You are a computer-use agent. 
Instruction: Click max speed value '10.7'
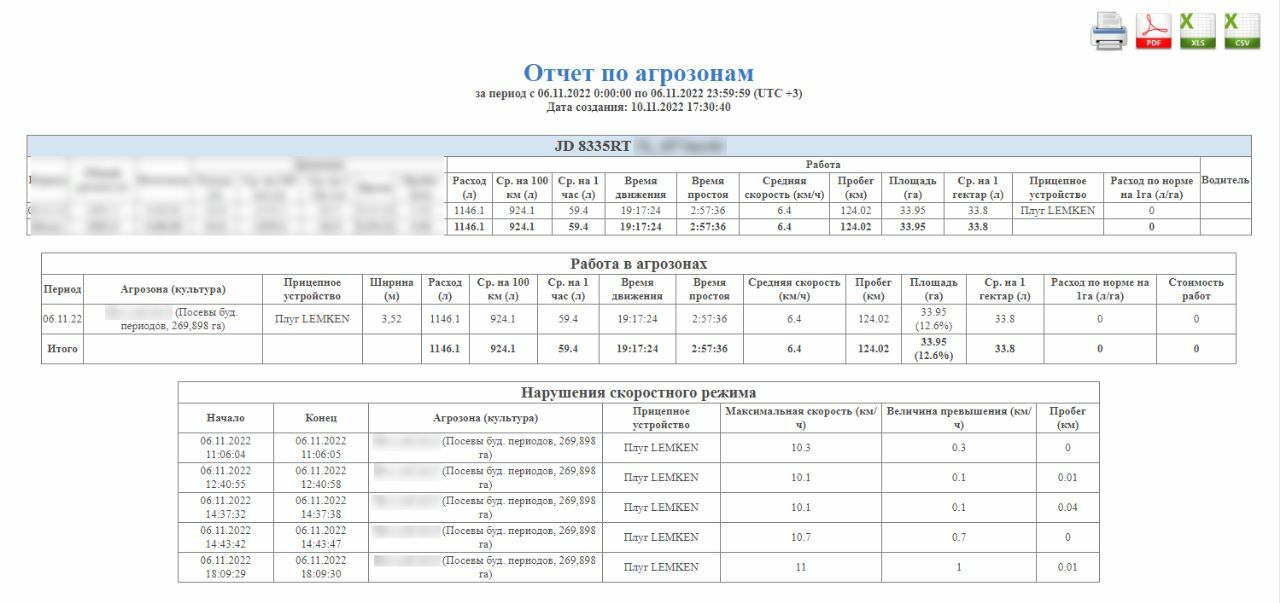click(x=800, y=537)
